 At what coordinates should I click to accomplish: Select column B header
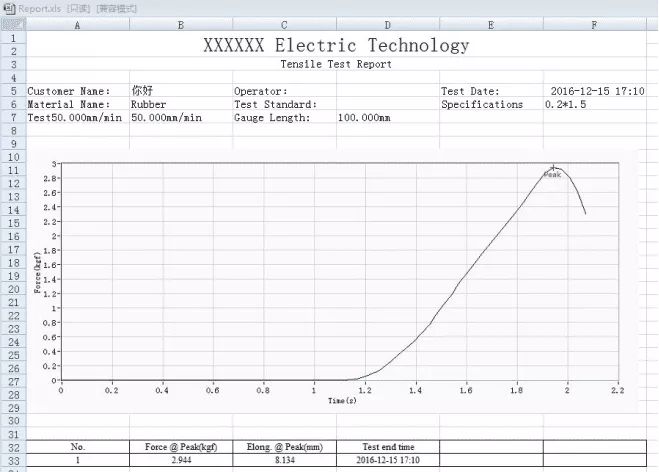coord(180,25)
